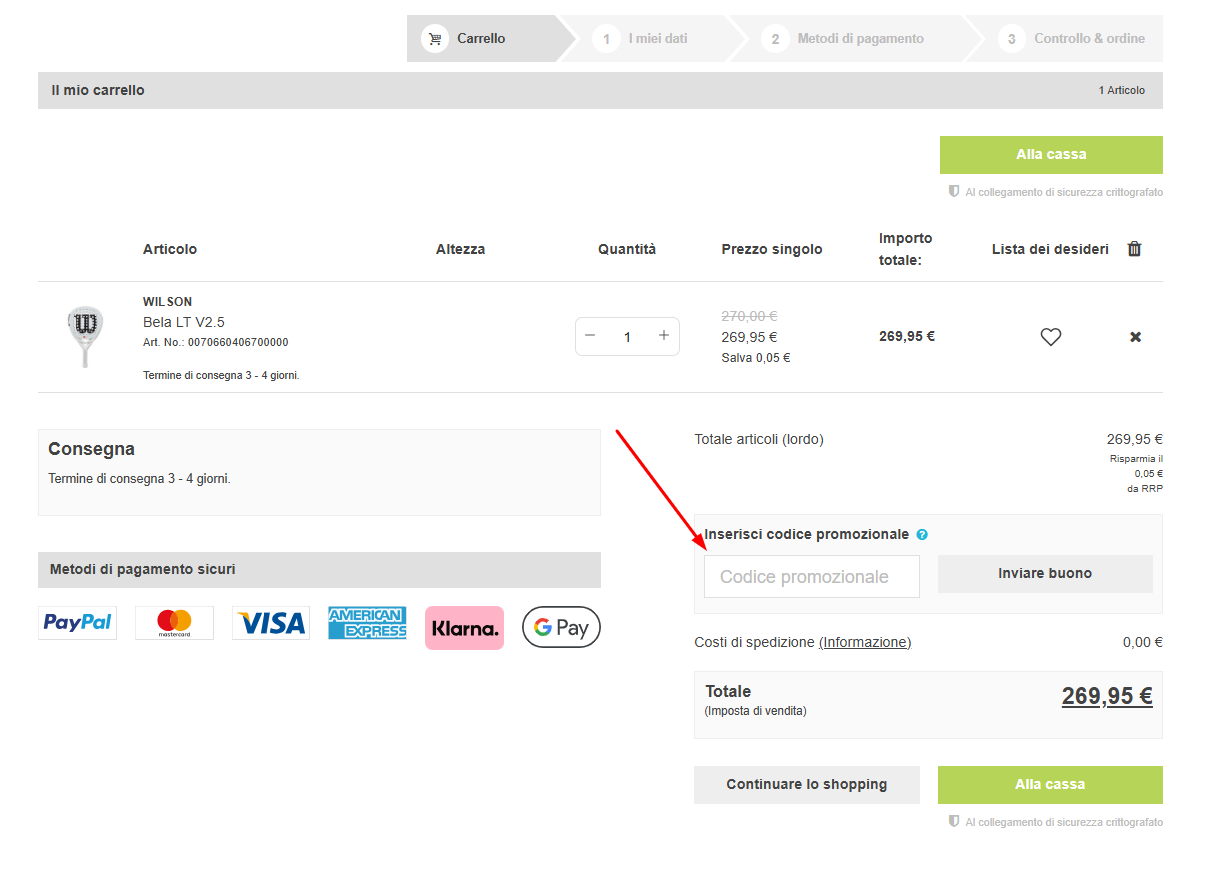Viewport: 1211px width, 869px height.
Task: Click top Alla cassa checkout button
Action: click(1050, 155)
